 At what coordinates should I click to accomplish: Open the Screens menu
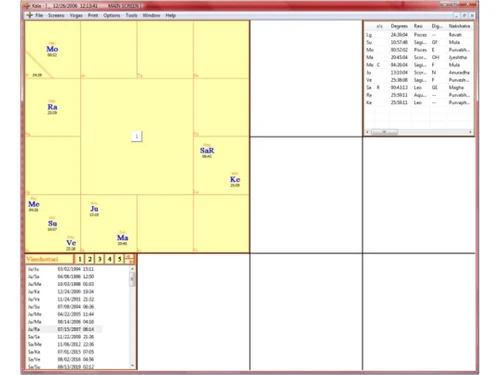click(56, 15)
